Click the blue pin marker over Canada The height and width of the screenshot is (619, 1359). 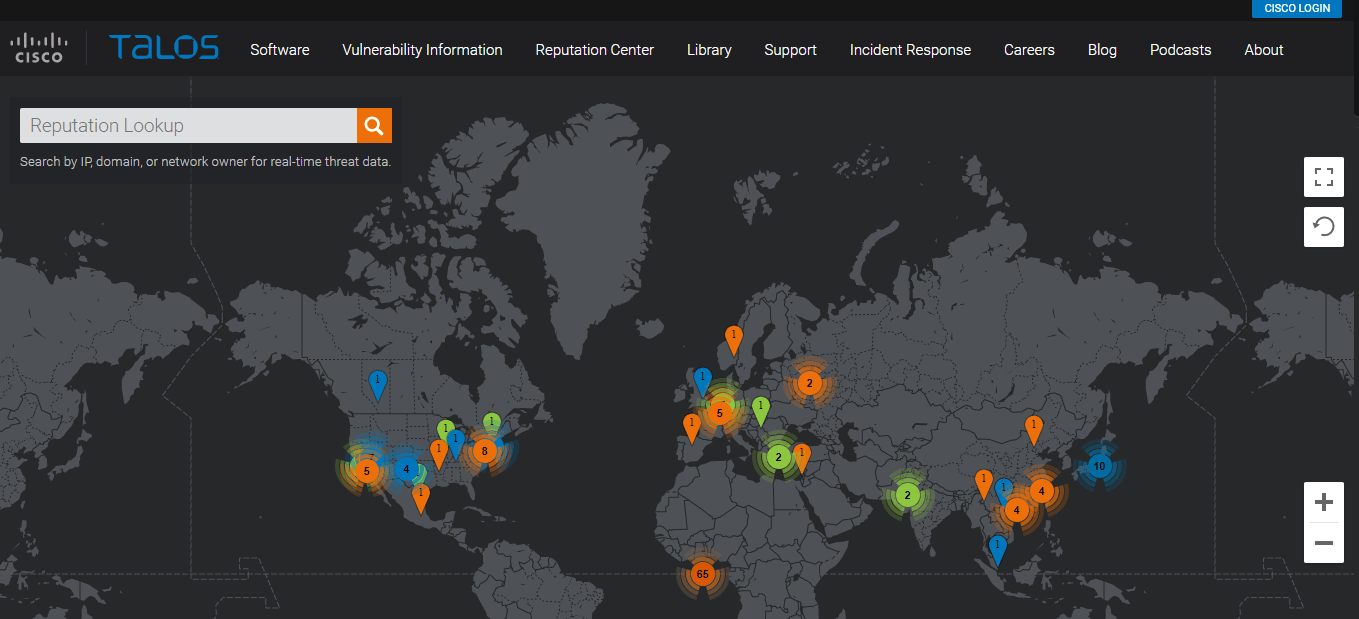click(377, 383)
